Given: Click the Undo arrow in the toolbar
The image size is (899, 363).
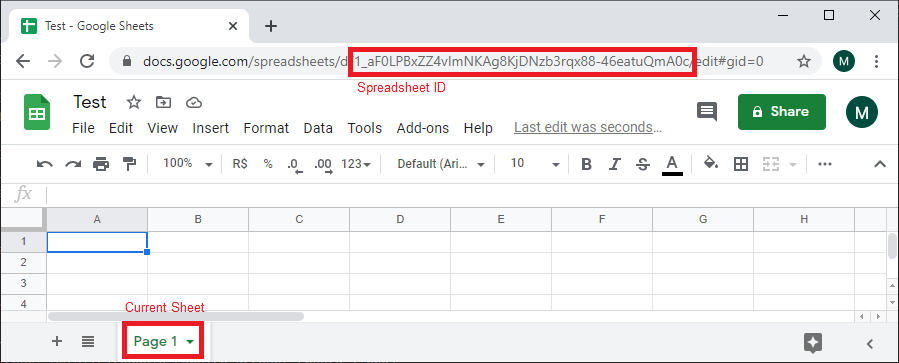Looking at the screenshot, I should [x=44, y=164].
